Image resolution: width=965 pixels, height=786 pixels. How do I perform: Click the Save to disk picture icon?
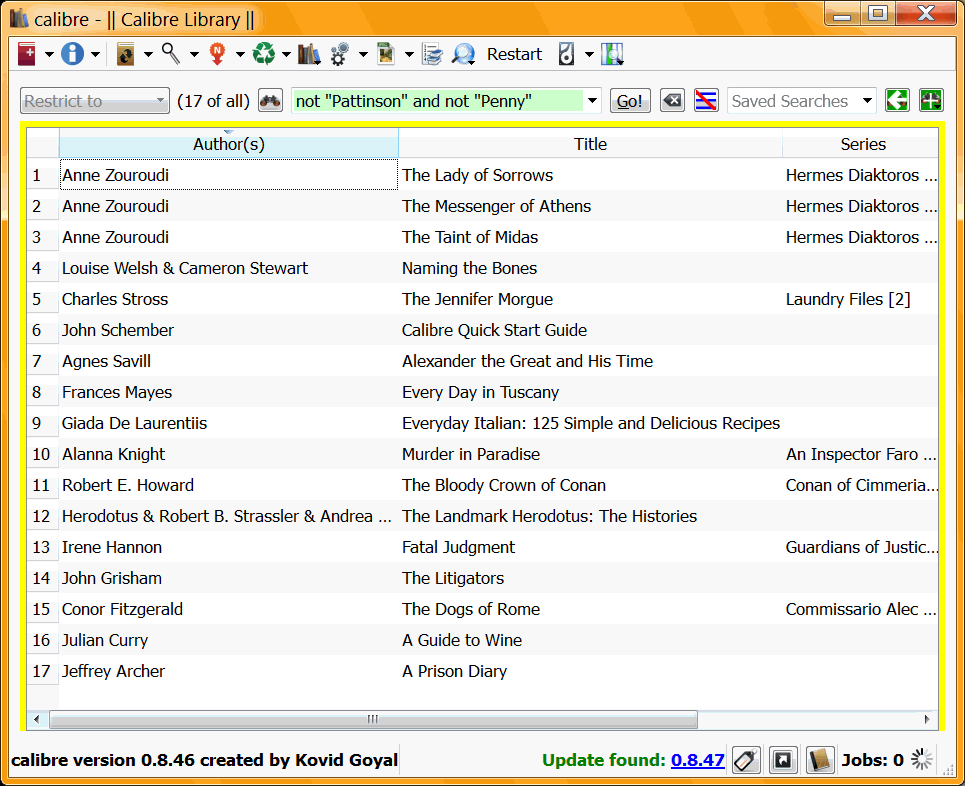386,54
